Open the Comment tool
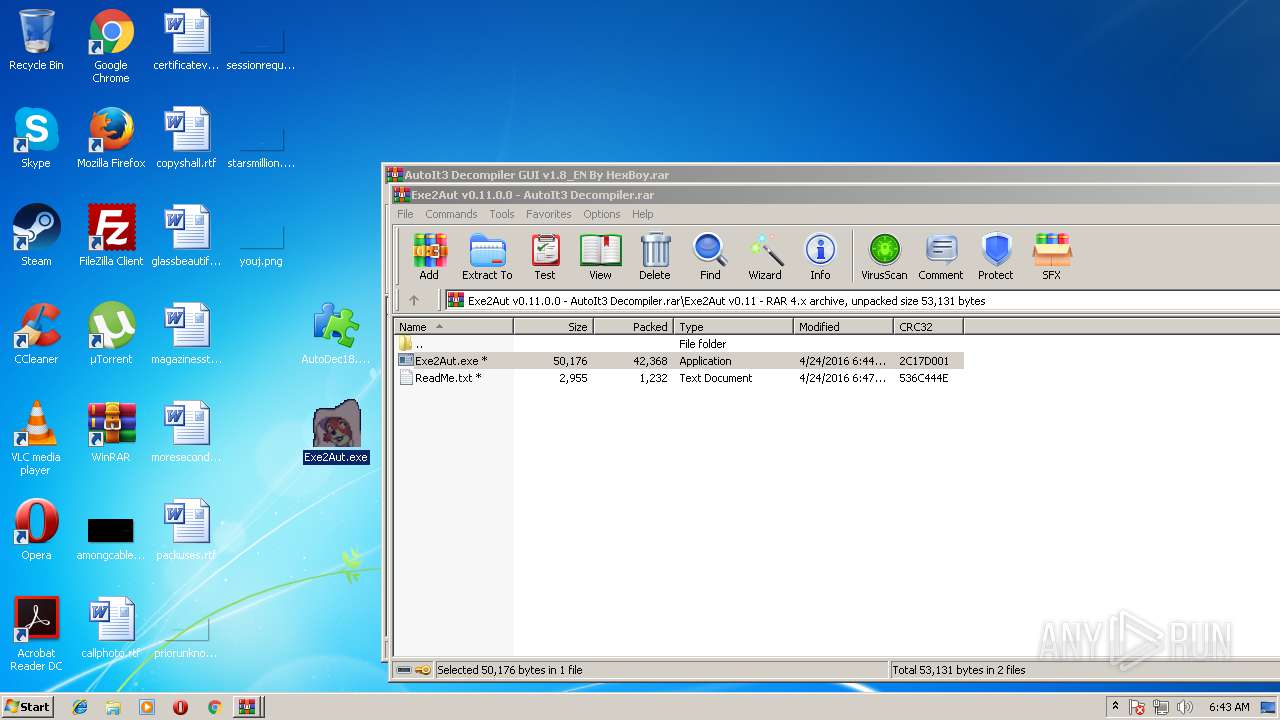Viewport: 1280px width, 720px height. (x=941, y=257)
